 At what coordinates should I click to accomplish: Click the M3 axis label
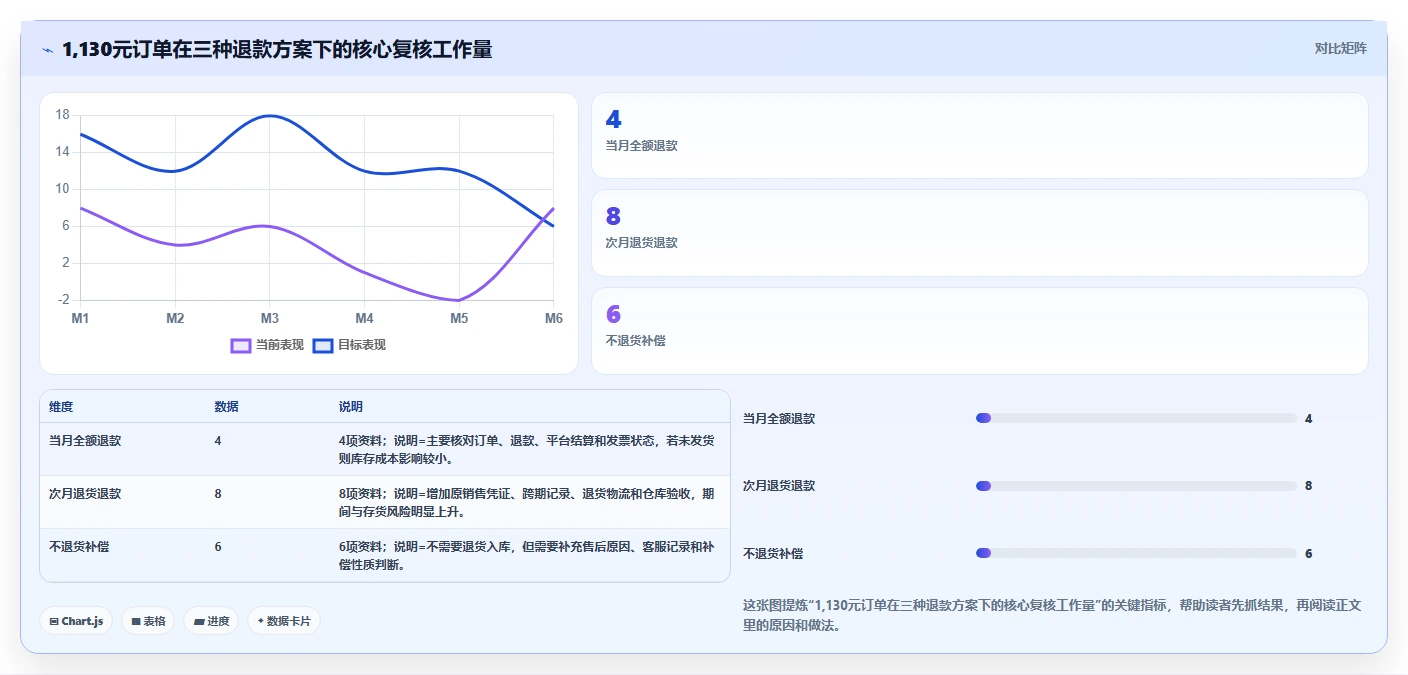270,318
